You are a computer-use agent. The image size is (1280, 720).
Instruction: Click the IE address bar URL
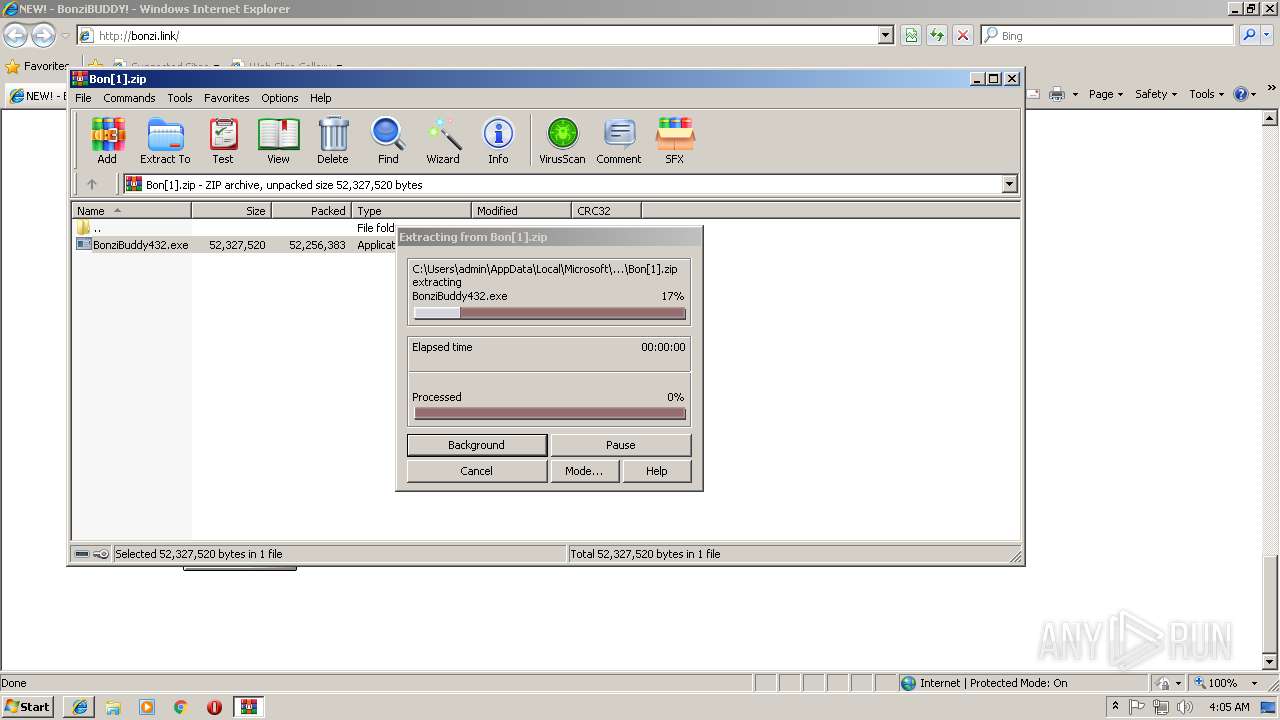pyautogui.click(x=138, y=36)
